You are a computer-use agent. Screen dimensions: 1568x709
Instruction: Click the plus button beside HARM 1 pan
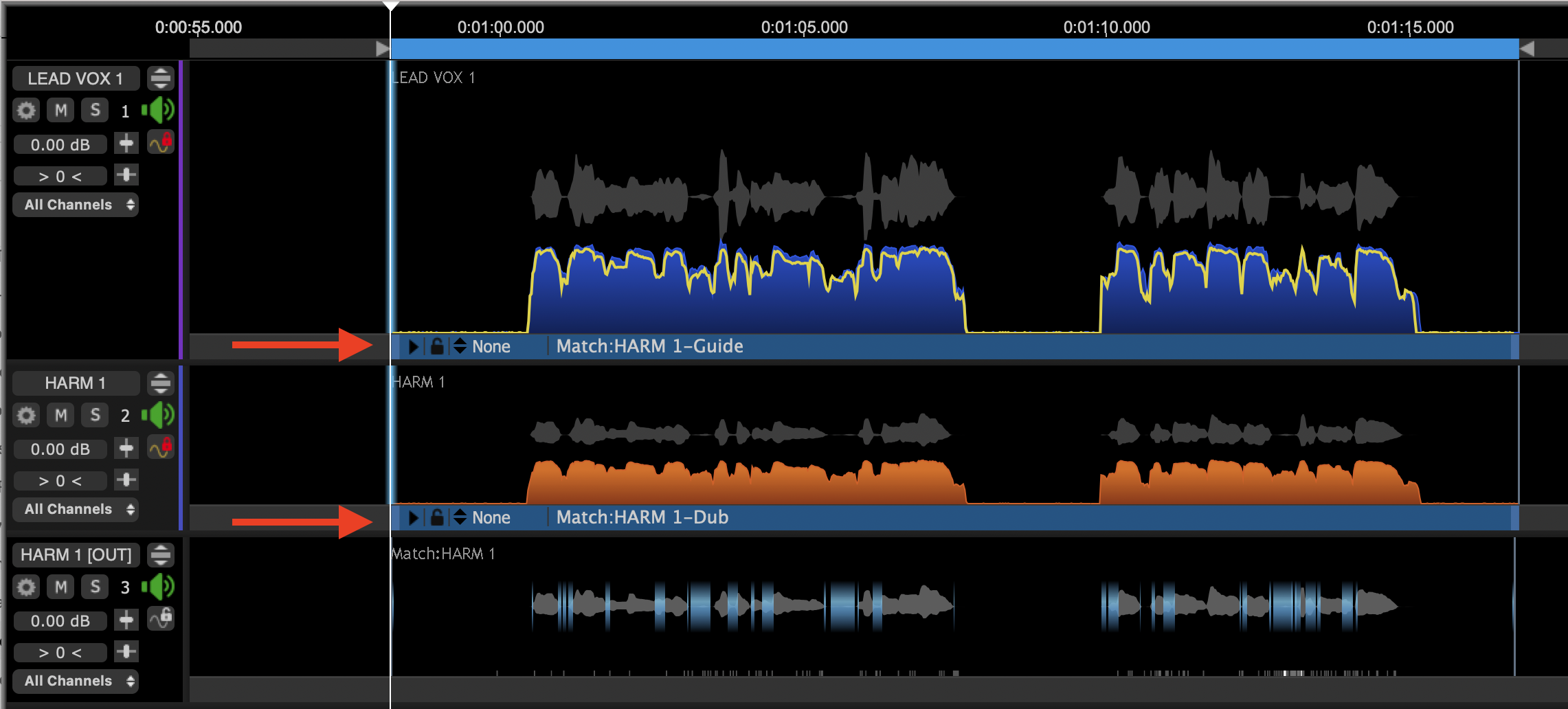click(x=126, y=480)
